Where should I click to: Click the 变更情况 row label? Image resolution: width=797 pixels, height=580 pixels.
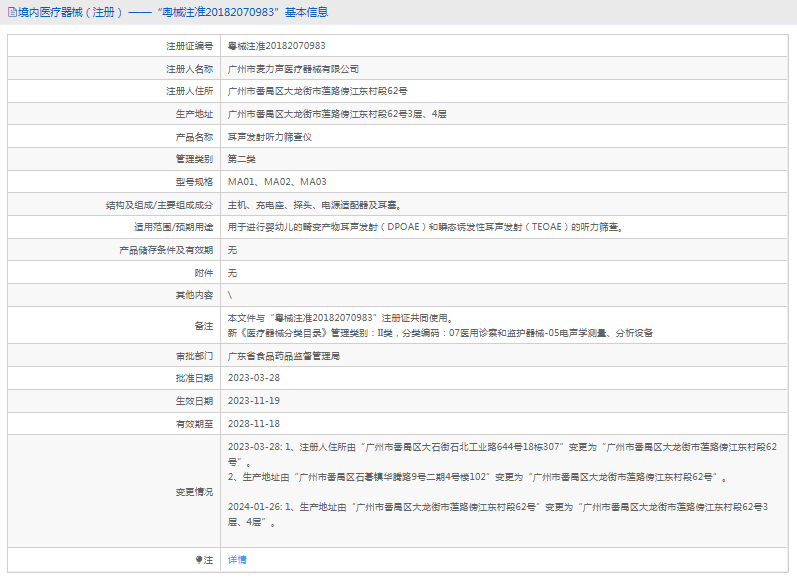(x=194, y=492)
